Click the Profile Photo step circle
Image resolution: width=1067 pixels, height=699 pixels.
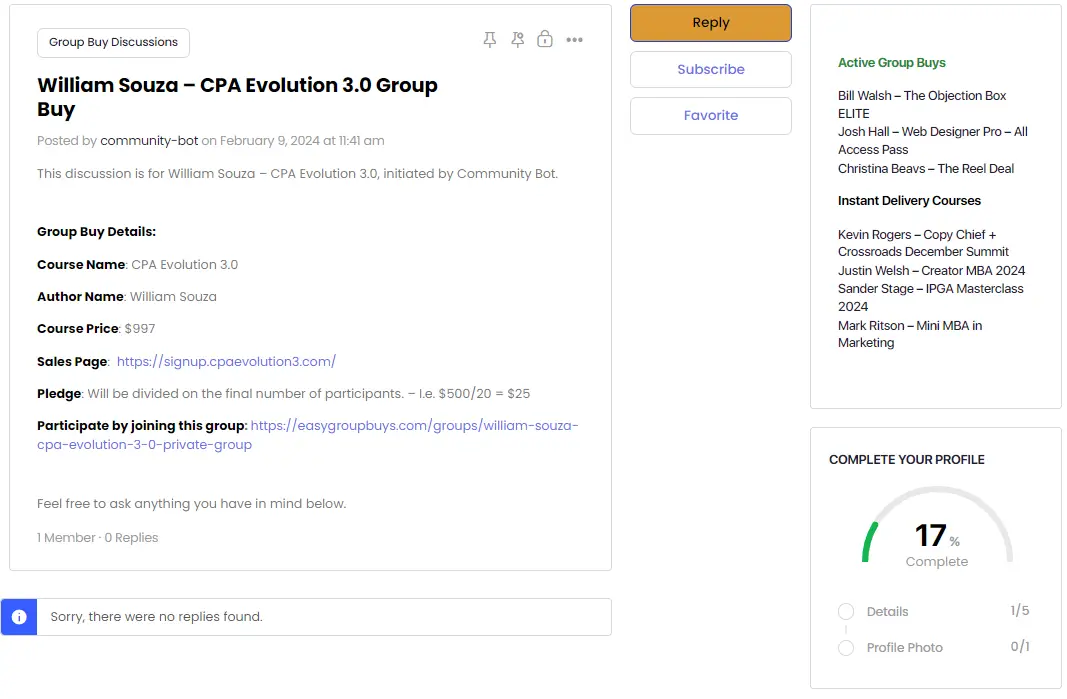846,648
